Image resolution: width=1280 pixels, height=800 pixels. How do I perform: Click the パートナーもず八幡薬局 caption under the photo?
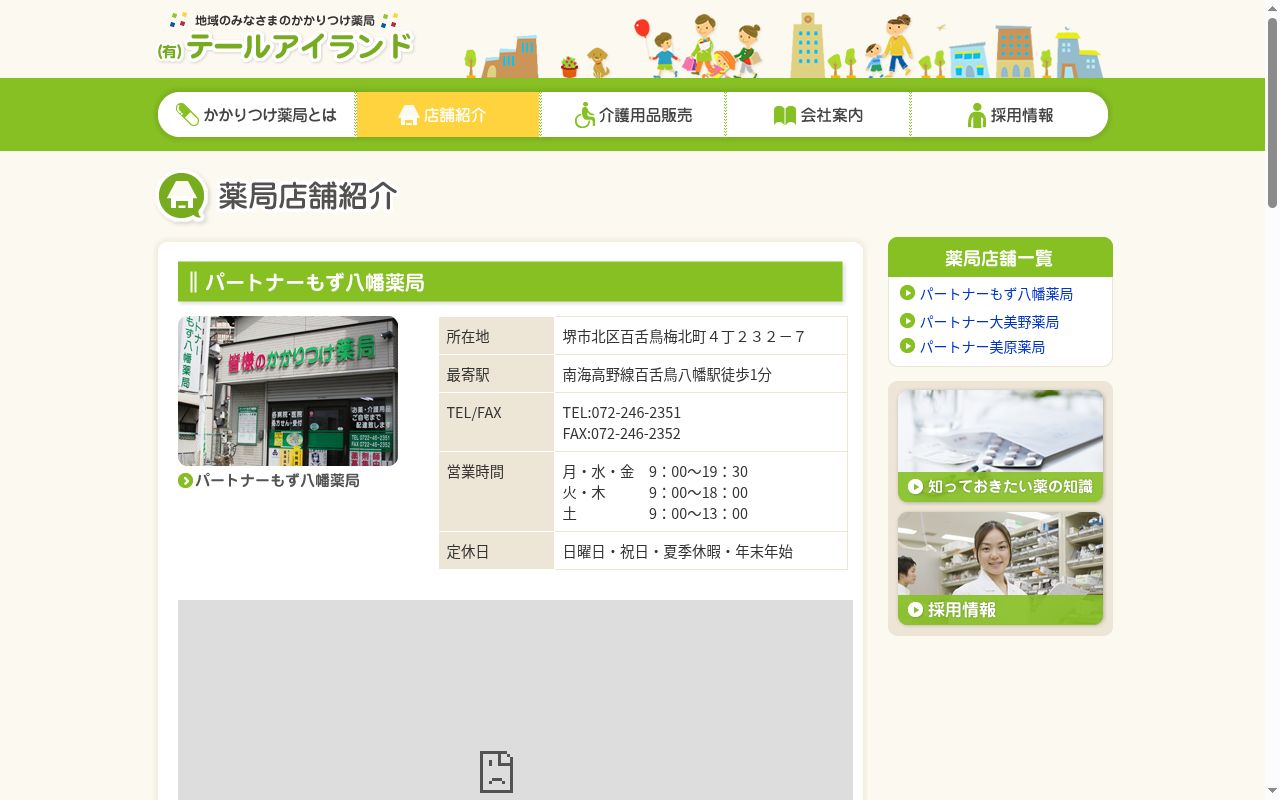[277, 481]
